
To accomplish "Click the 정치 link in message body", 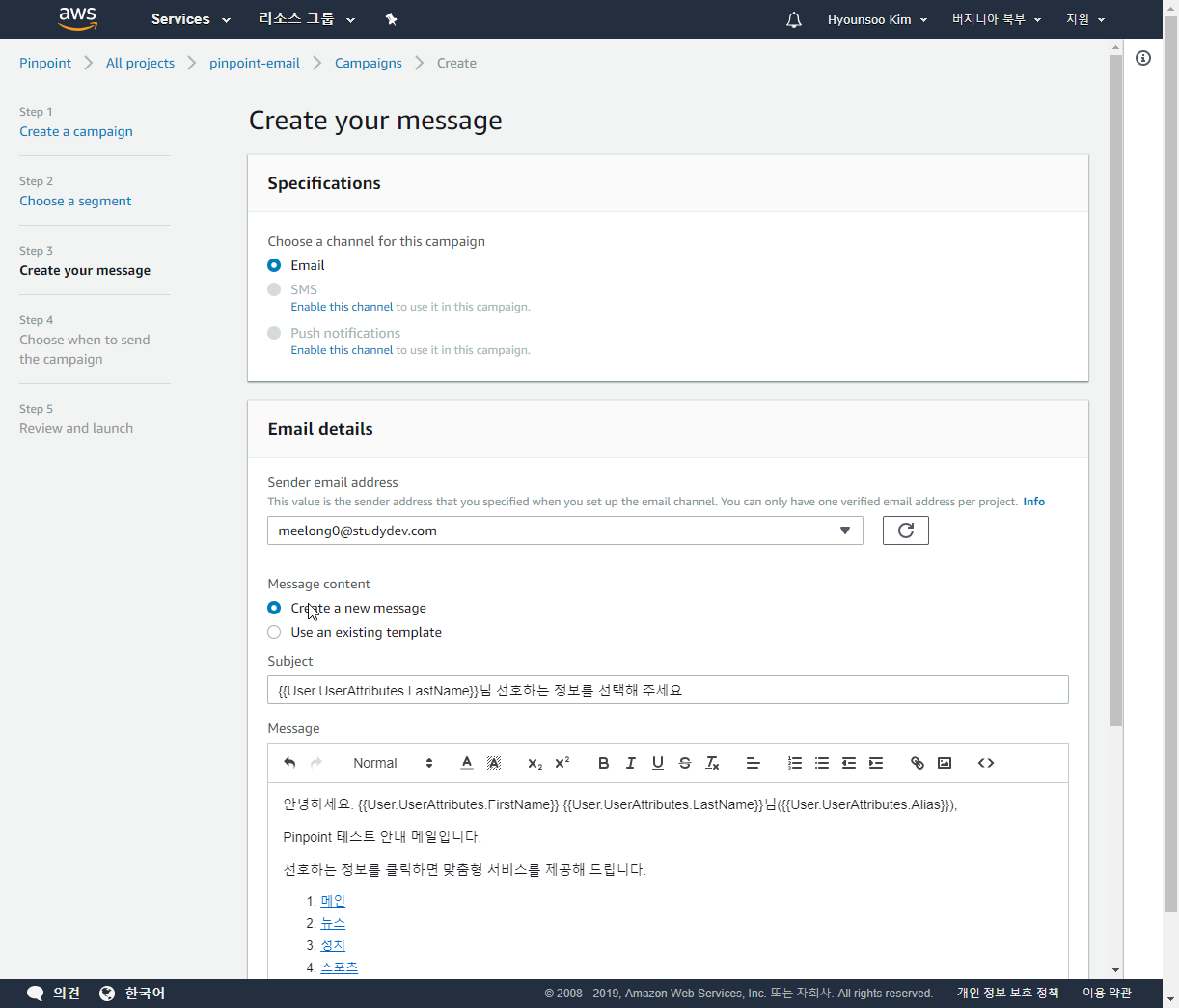I will click(333, 945).
